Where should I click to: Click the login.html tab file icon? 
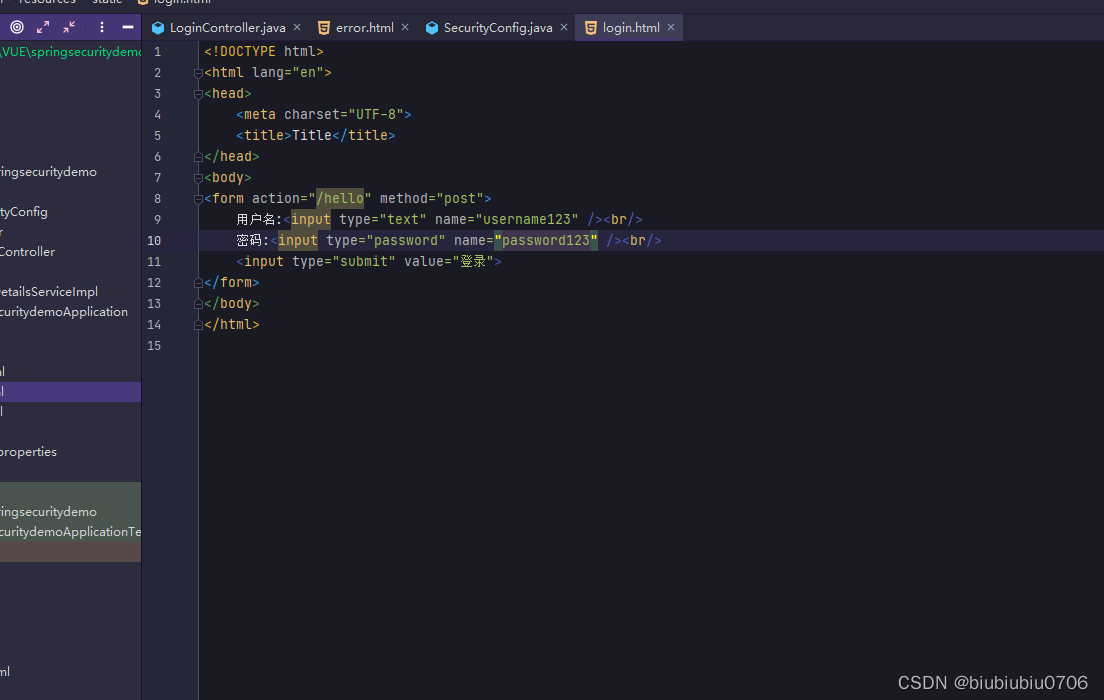591,27
